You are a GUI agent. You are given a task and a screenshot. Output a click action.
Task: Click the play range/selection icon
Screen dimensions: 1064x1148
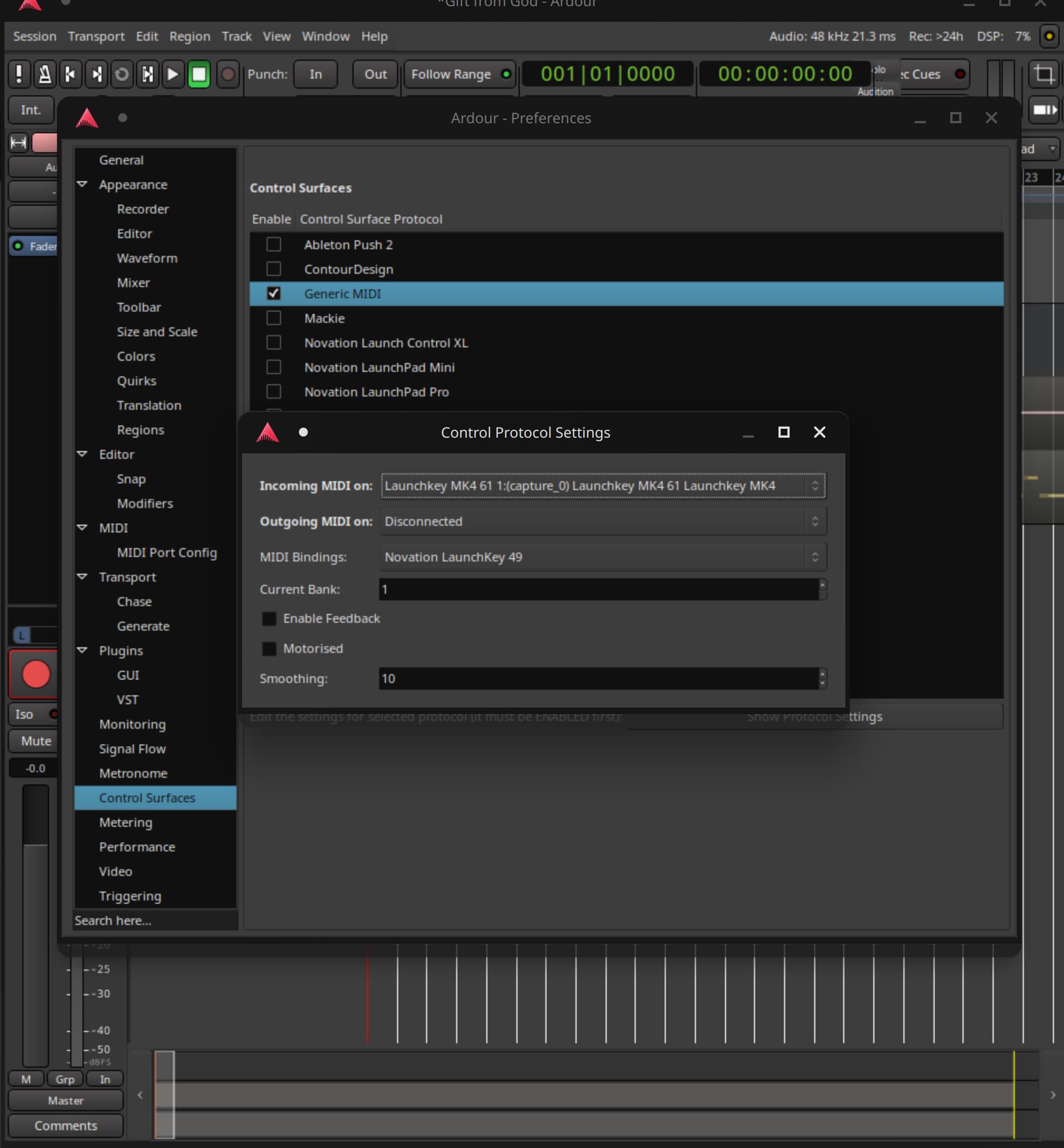click(x=147, y=74)
